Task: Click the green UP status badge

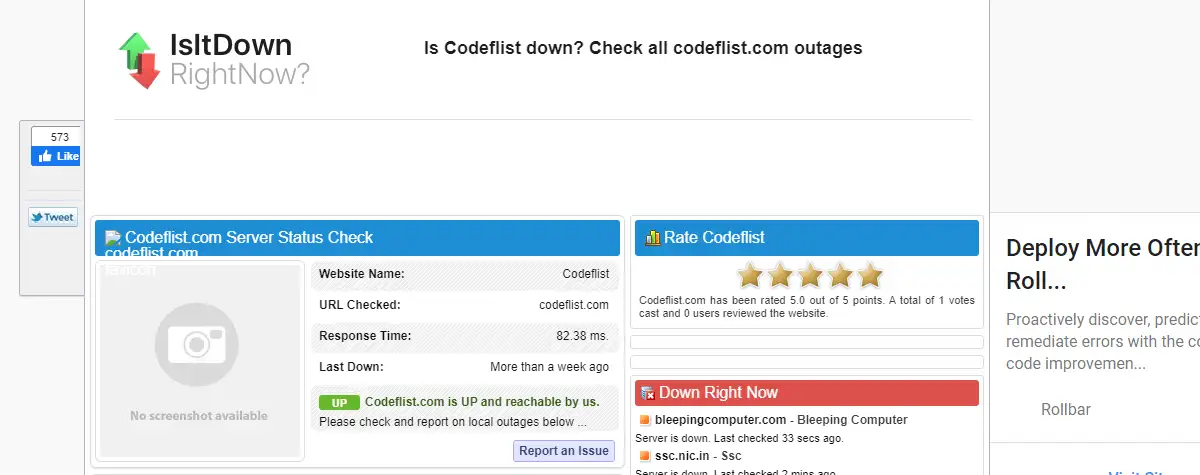Action: [x=339, y=402]
